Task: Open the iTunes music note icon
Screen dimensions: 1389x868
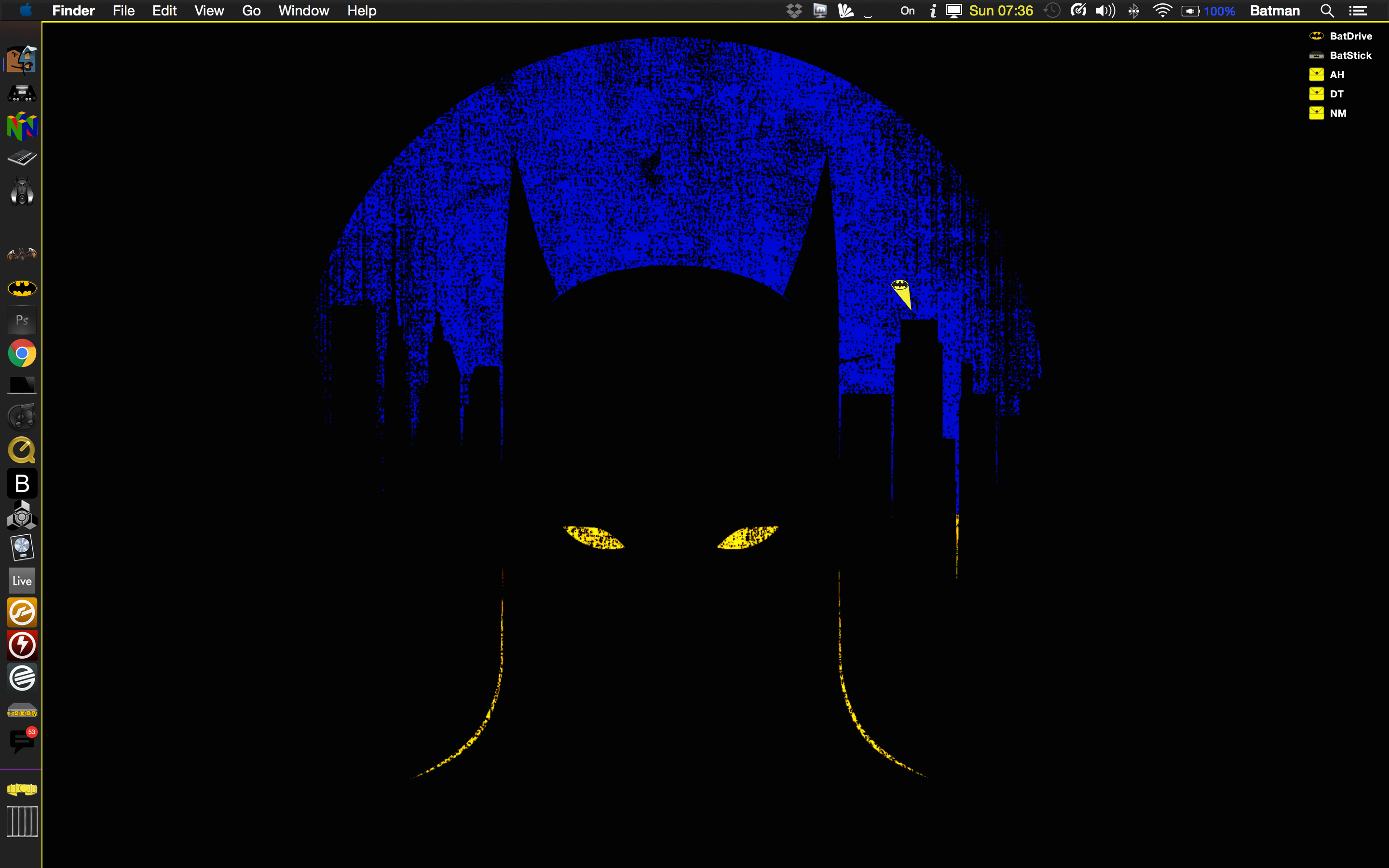Action: point(22,417)
